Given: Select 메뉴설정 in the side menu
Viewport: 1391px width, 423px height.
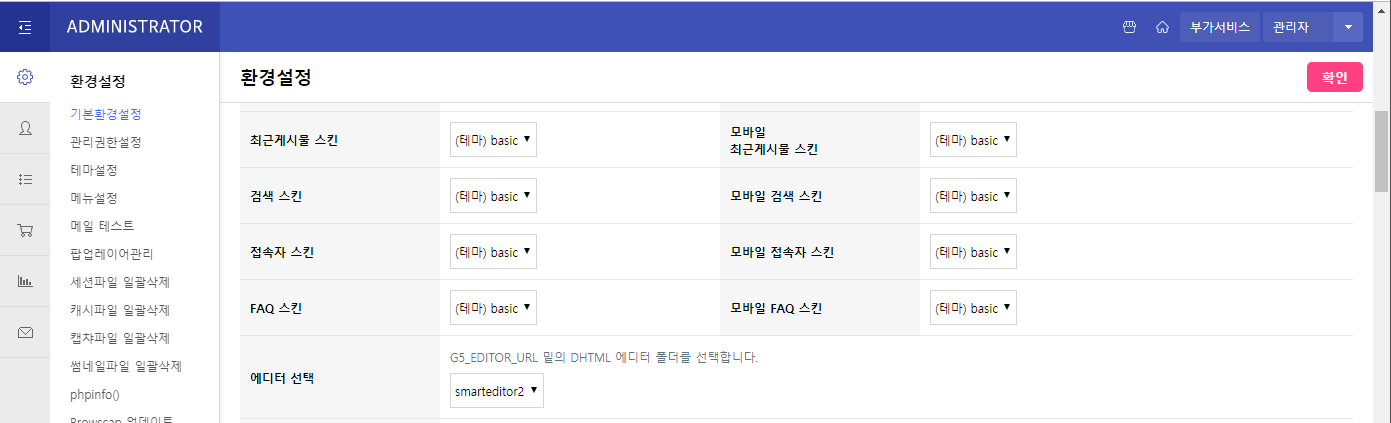Looking at the screenshot, I should click(x=93, y=198).
